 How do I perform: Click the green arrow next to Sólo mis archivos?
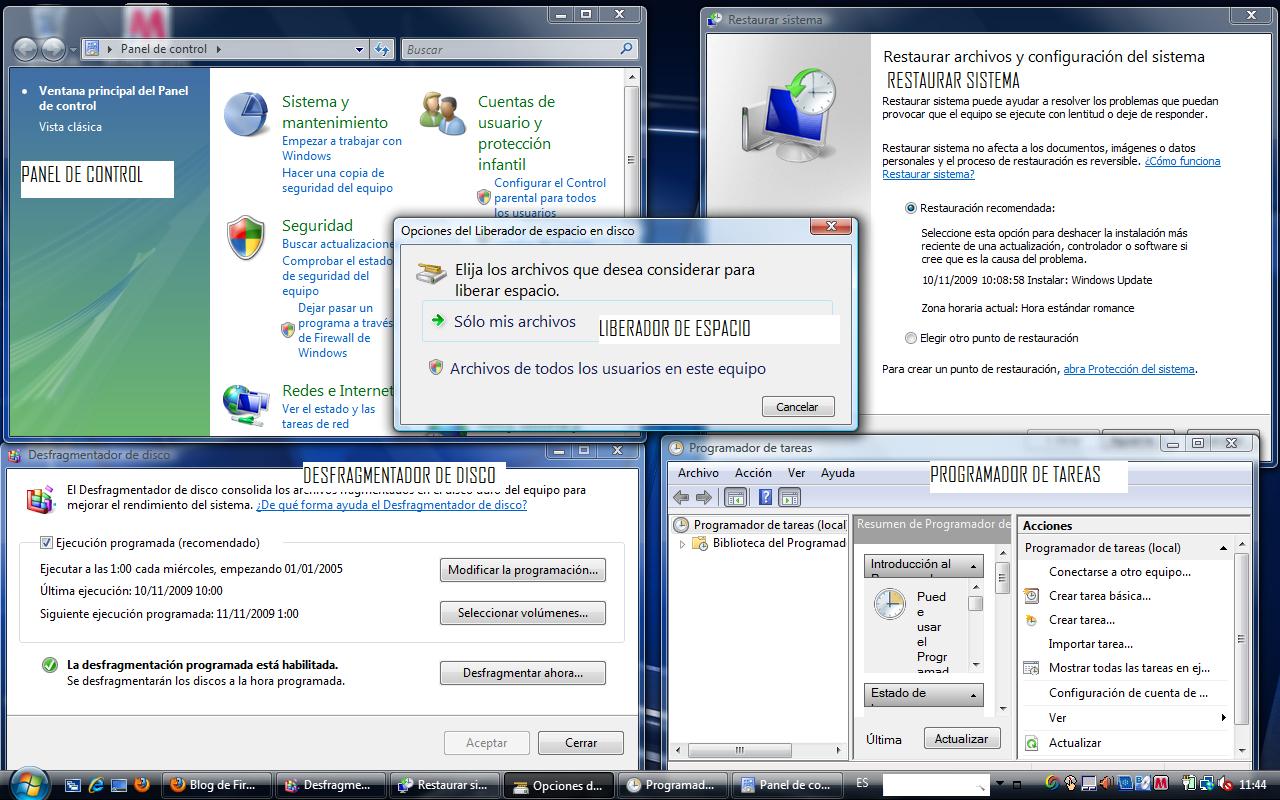tap(438, 321)
